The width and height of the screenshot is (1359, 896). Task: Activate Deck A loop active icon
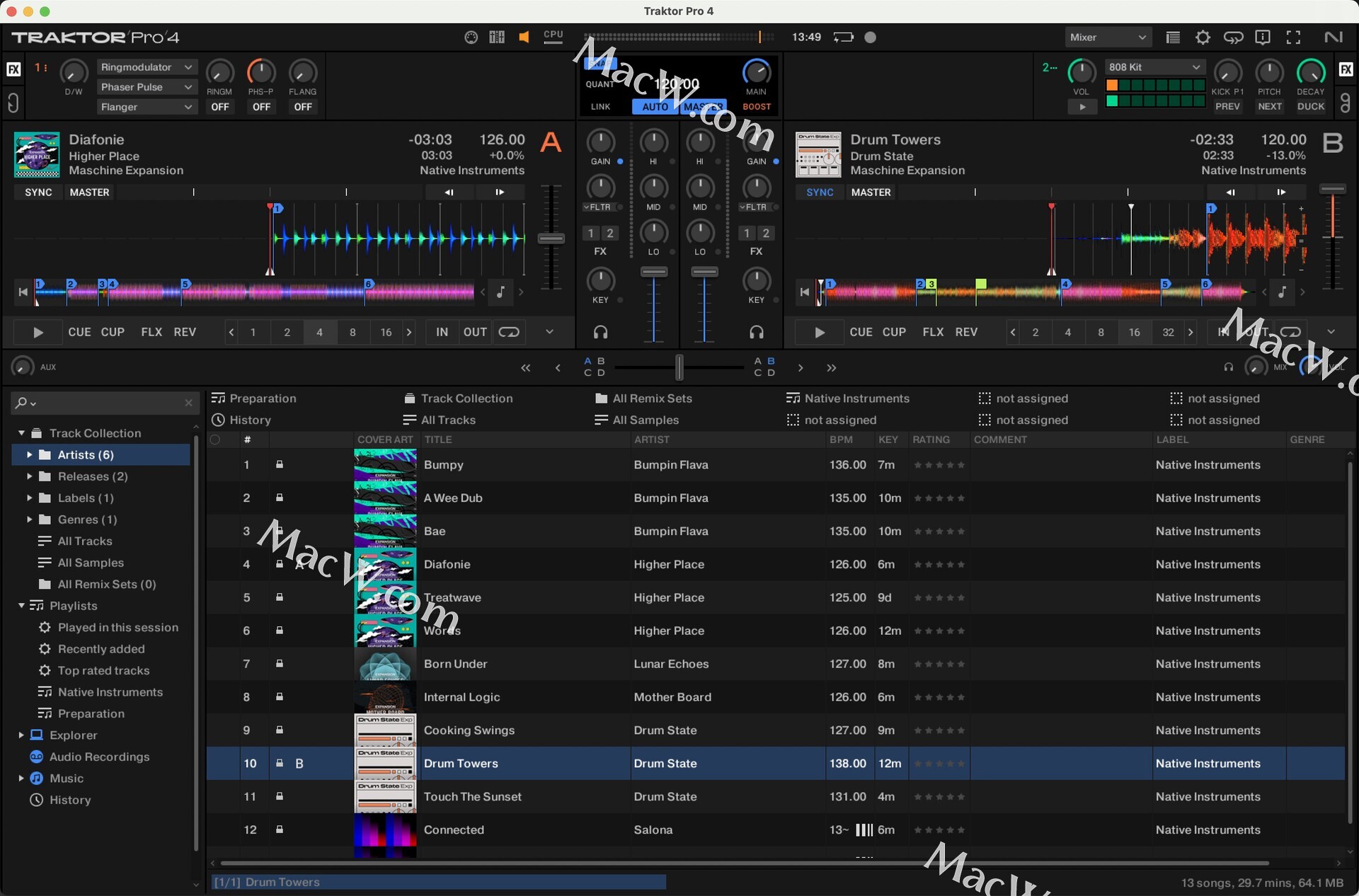(509, 332)
